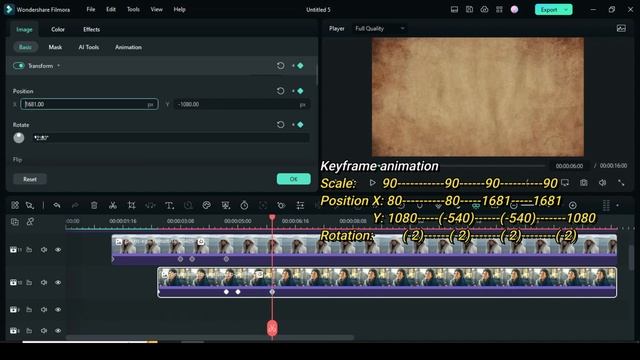Hide track 8 with its eye icon
This screenshot has width=640, height=360.
58,331
